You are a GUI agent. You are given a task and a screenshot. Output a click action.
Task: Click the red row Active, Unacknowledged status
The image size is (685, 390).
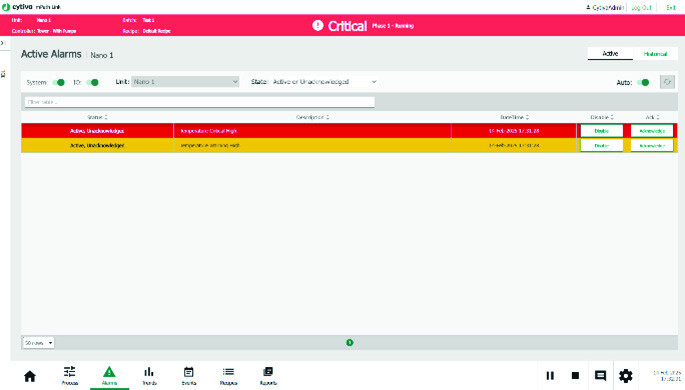(97, 131)
